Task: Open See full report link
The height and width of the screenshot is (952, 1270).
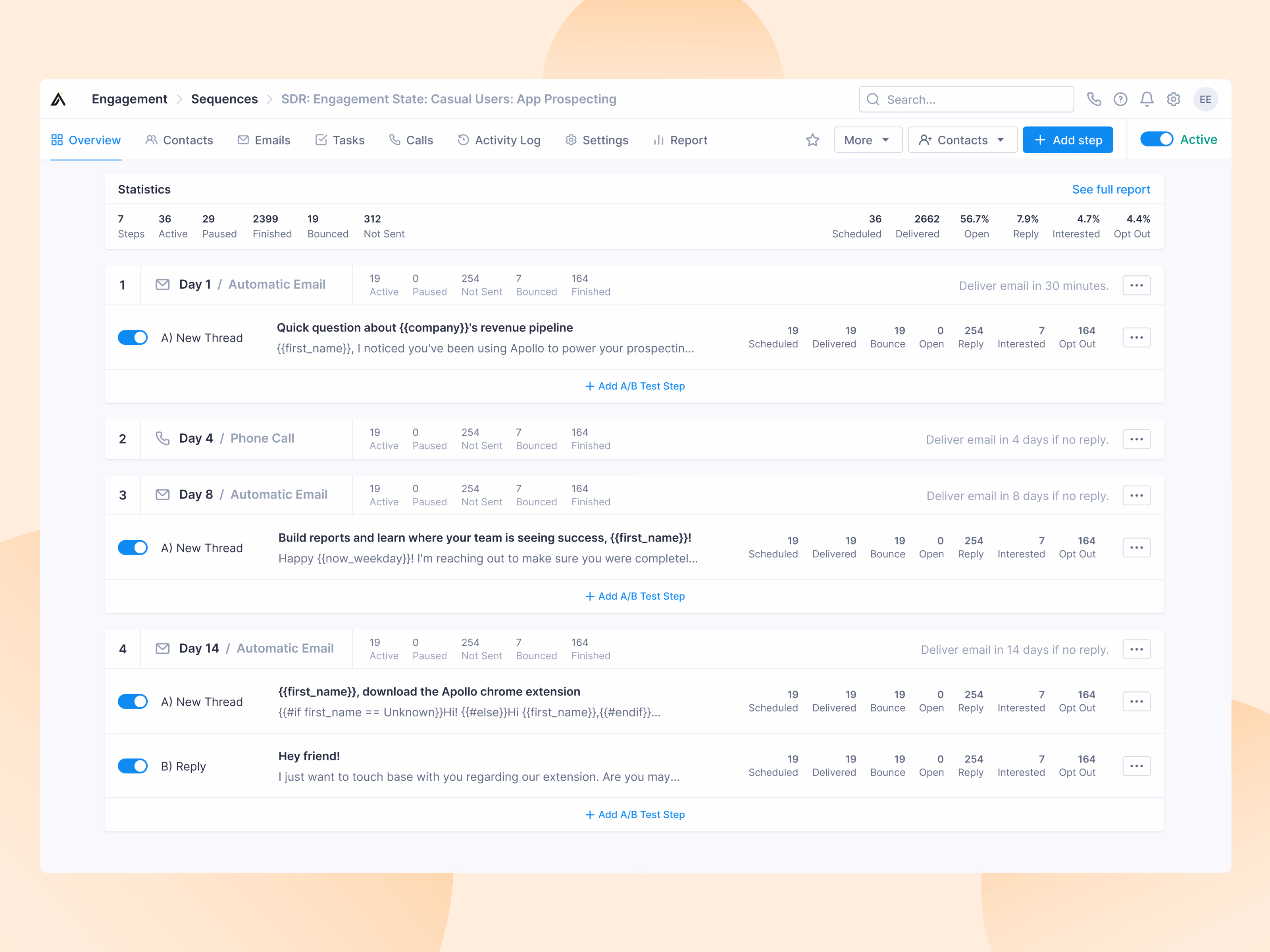Action: (x=1111, y=189)
